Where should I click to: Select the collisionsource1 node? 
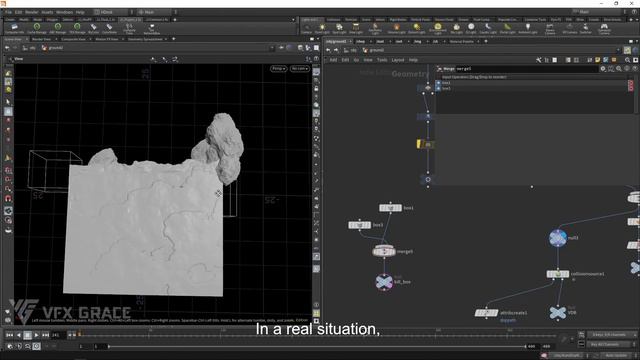click(x=558, y=274)
